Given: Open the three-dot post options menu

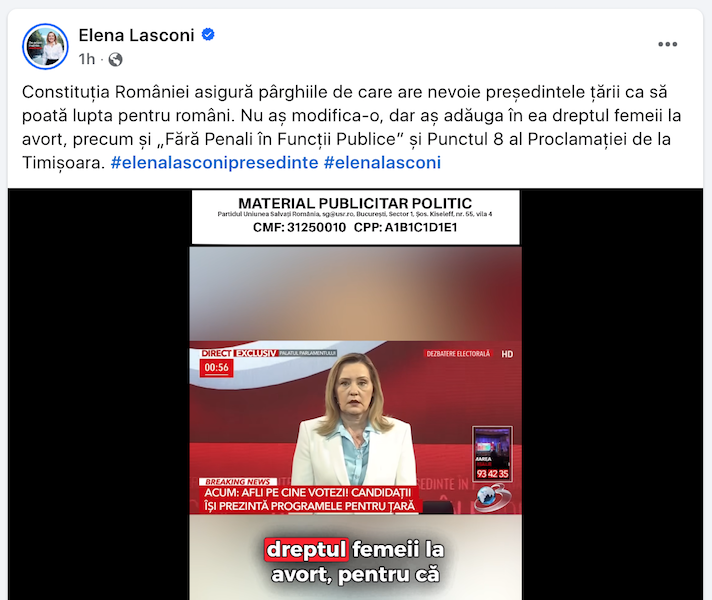Looking at the screenshot, I should pos(668,44).
